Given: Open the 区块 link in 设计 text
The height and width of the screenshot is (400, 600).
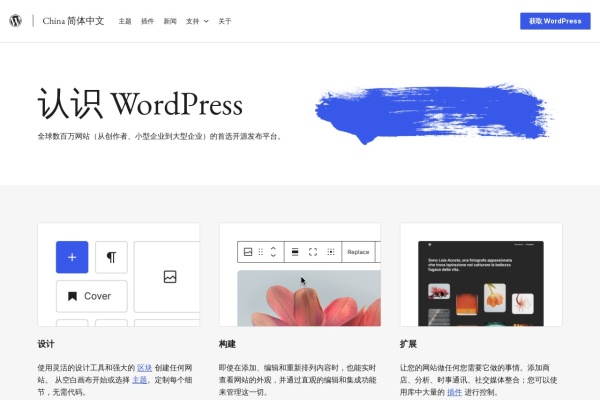Looking at the screenshot, I should (x=145, y=368).
